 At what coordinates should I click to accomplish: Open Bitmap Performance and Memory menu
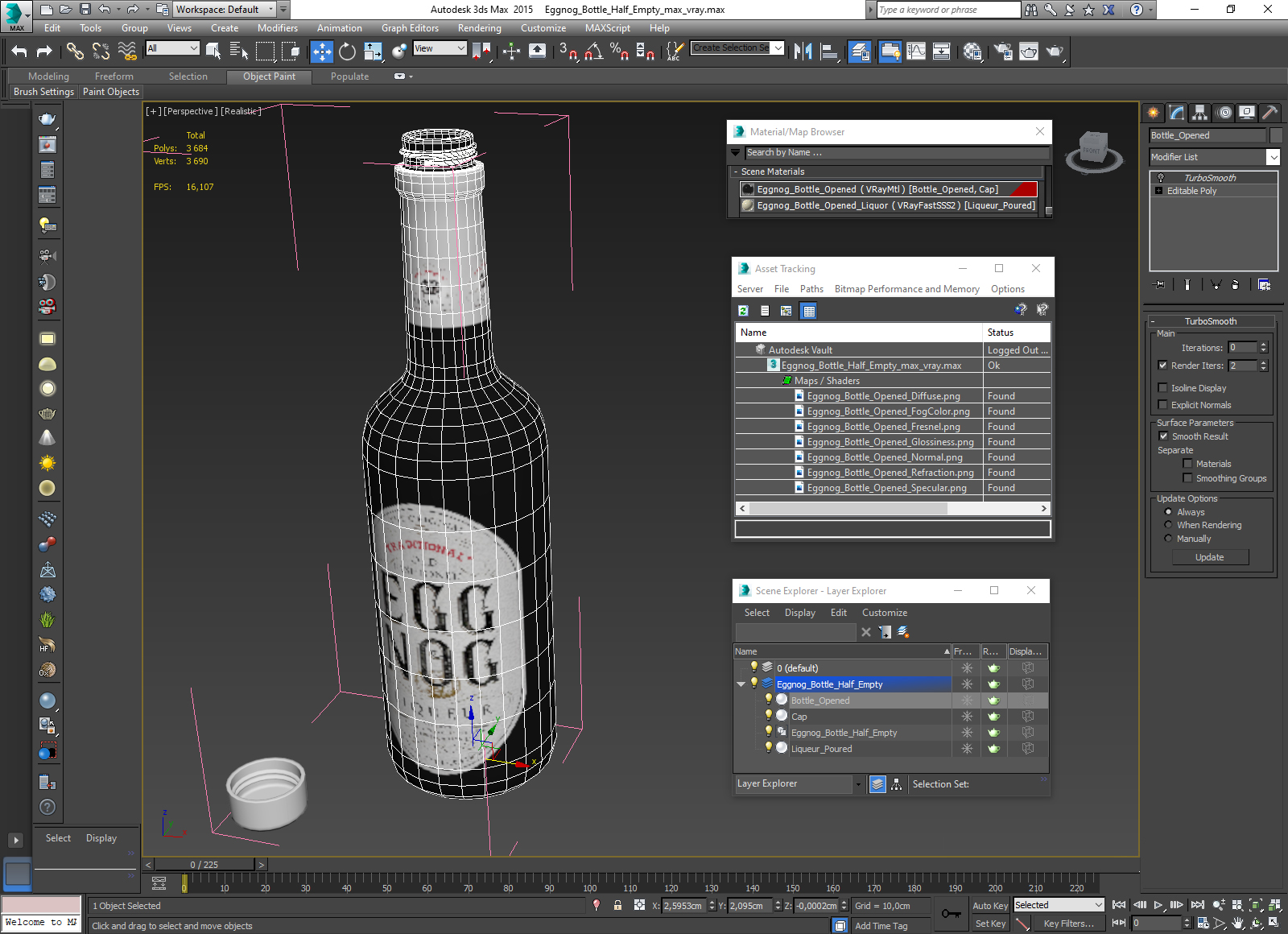pyautogui.click(x=907, y=289)
